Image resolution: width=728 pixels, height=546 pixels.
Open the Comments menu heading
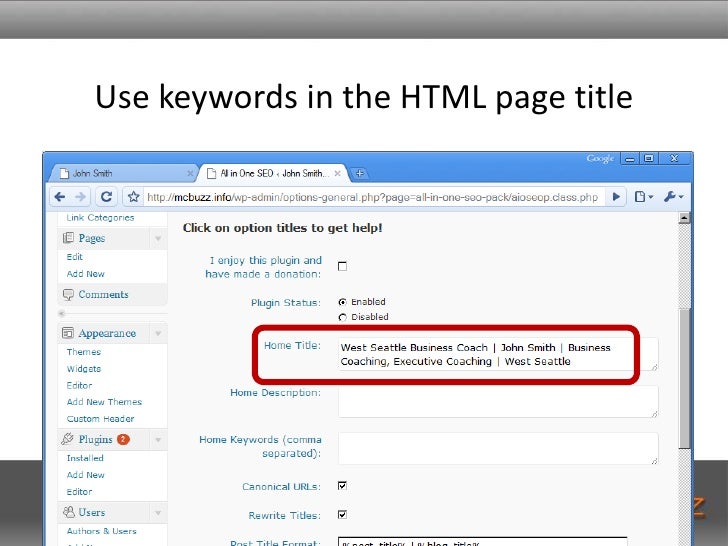point(103,294)
